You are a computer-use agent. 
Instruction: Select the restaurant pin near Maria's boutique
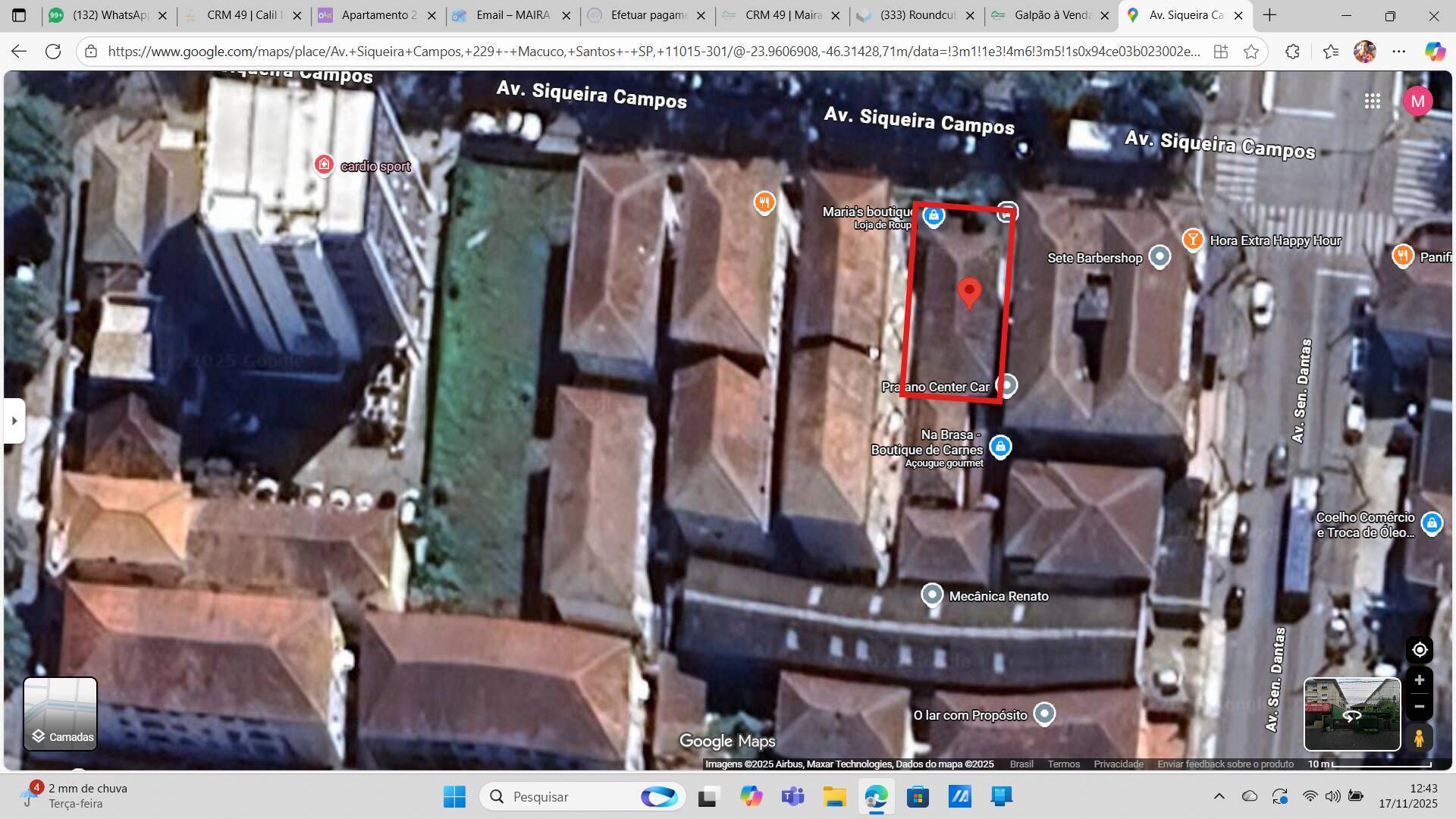tap(764, 202)
